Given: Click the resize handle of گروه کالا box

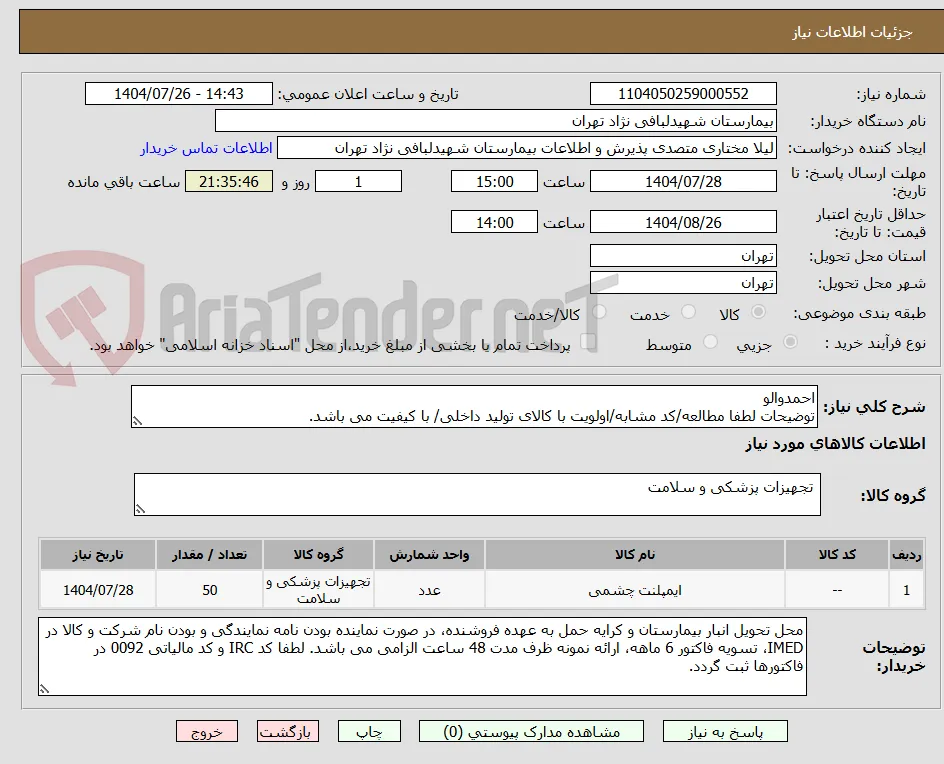Looking at the screenshot, I should [x=140, y=509].
